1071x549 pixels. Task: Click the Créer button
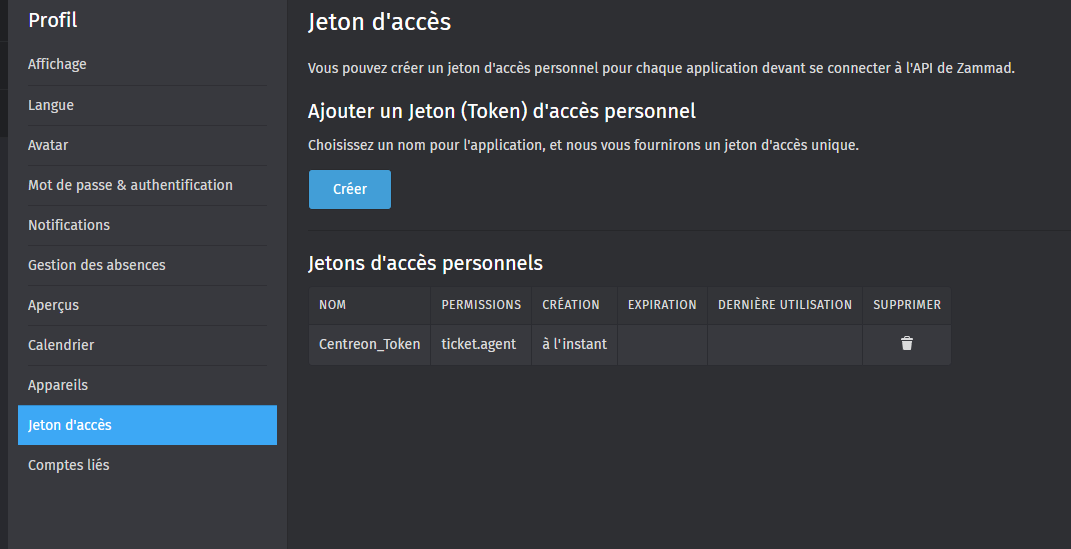(x=349, y=189)
